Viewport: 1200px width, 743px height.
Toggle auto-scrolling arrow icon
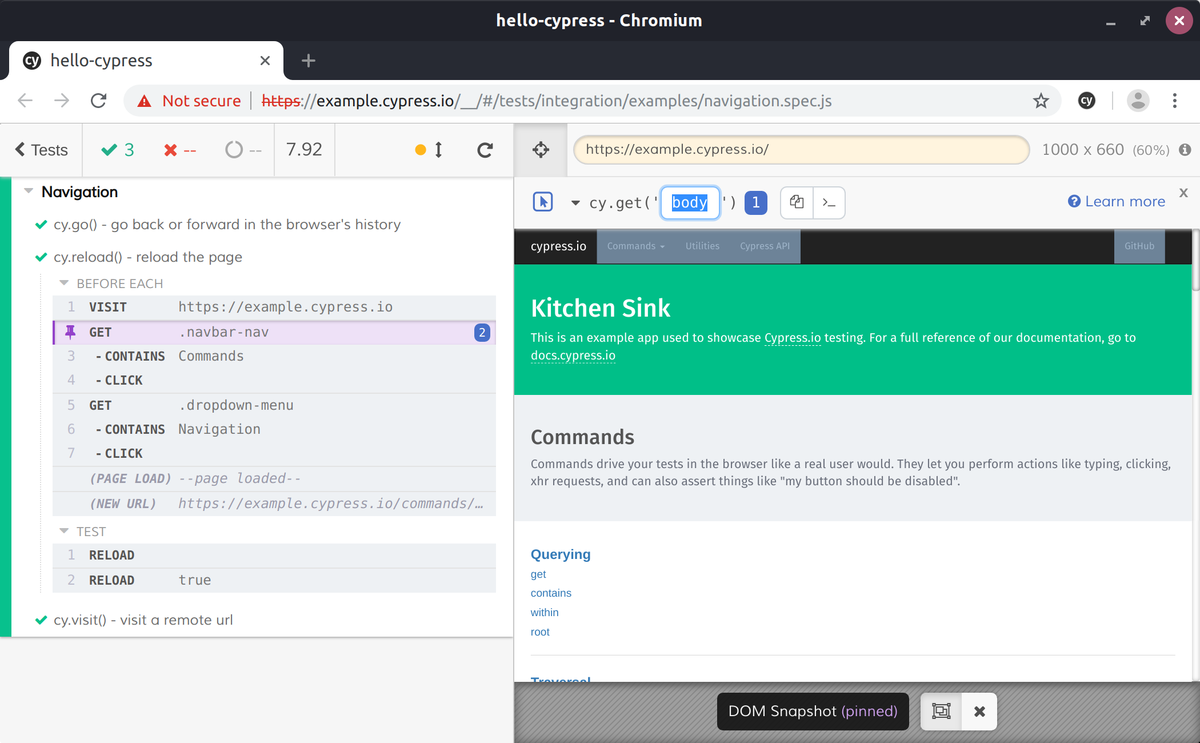click(x=438, y=150)
